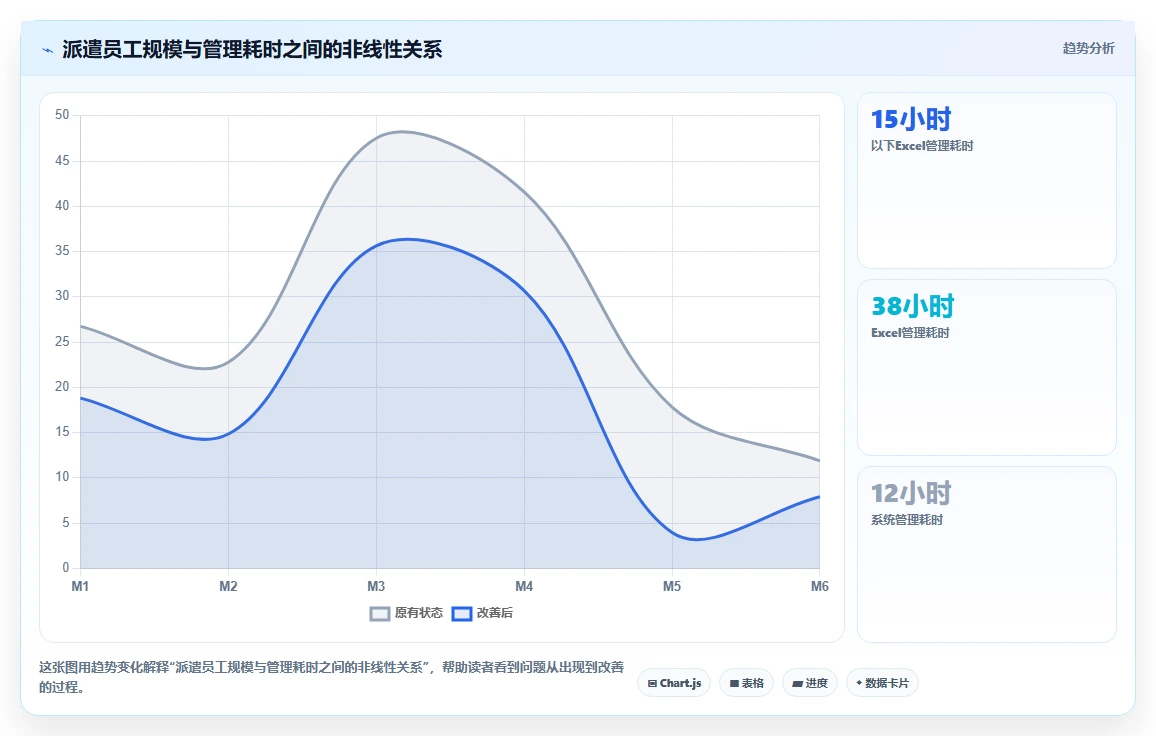Click the trend icon beside the chart title
1156x736 pixels.
[48, 50]
